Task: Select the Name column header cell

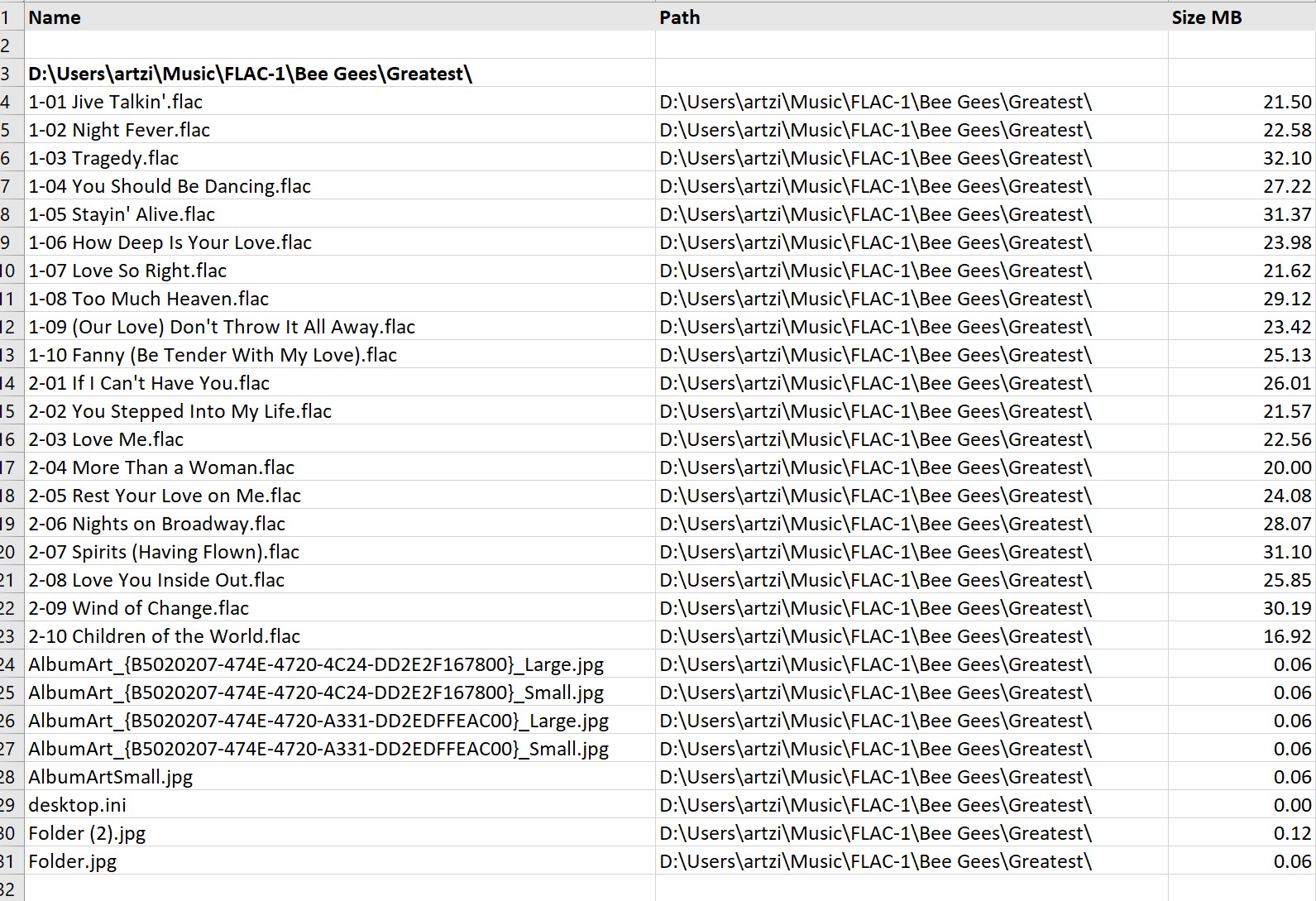Action: (x=340, y=17)
